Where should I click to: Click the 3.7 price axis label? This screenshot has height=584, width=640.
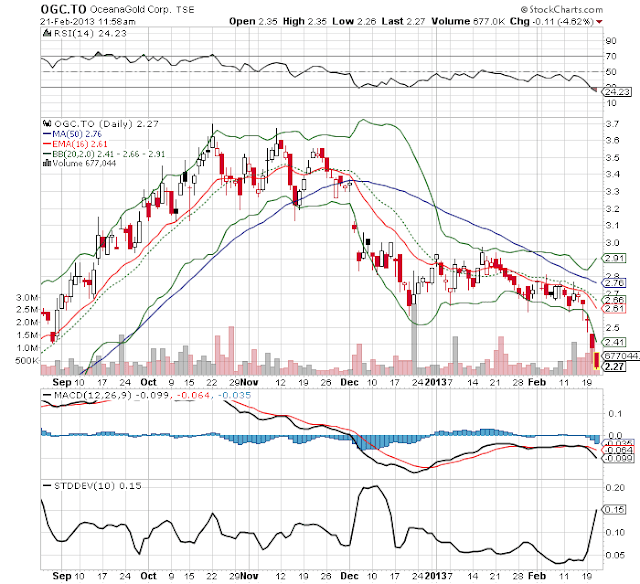tap(613, 124)
